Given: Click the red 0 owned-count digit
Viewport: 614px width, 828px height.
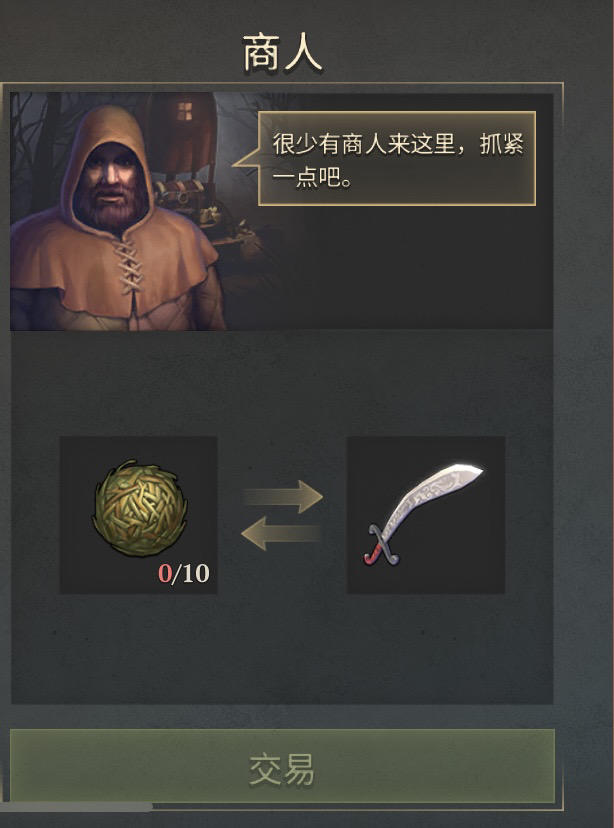Looking at the screenshot, I should click(x=165, y=573).
